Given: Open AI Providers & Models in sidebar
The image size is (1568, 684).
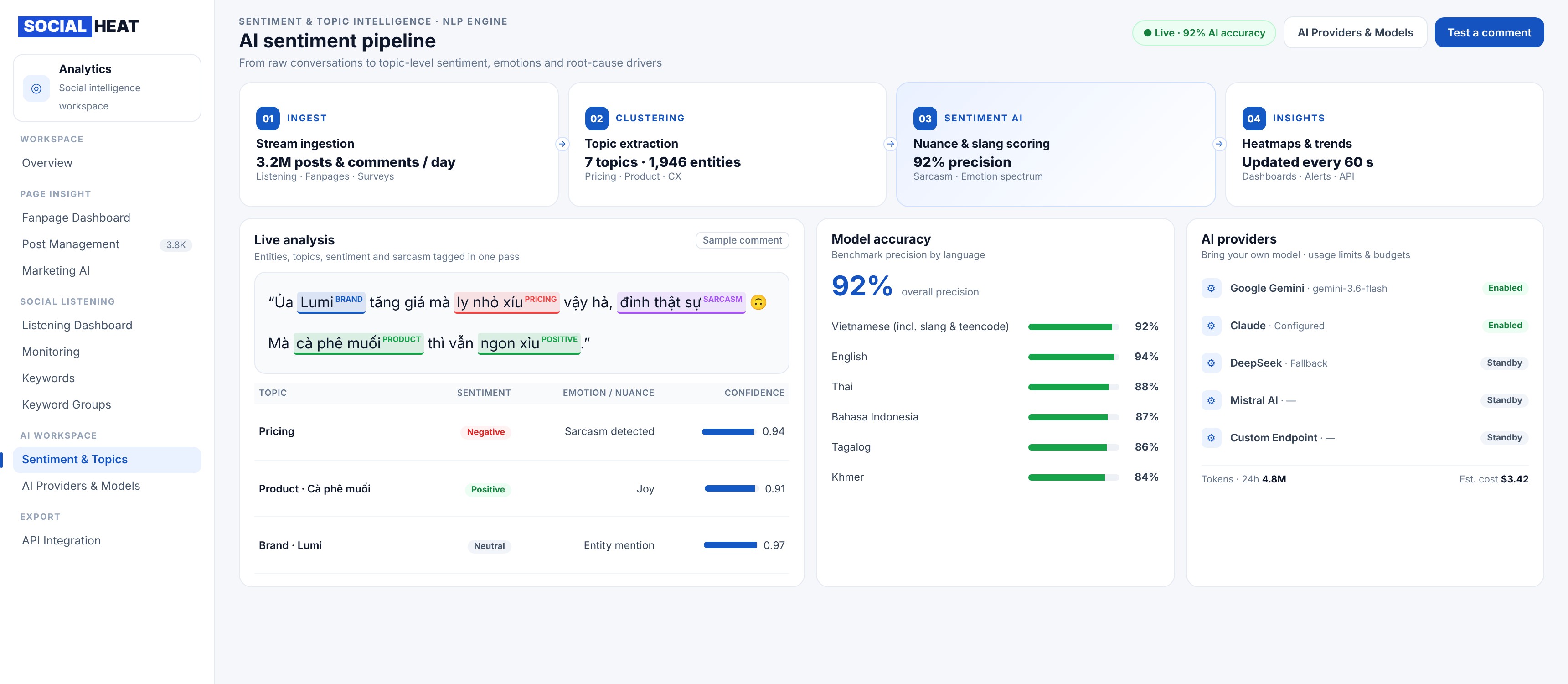Looking at the screenshot, I should [107, 486].
